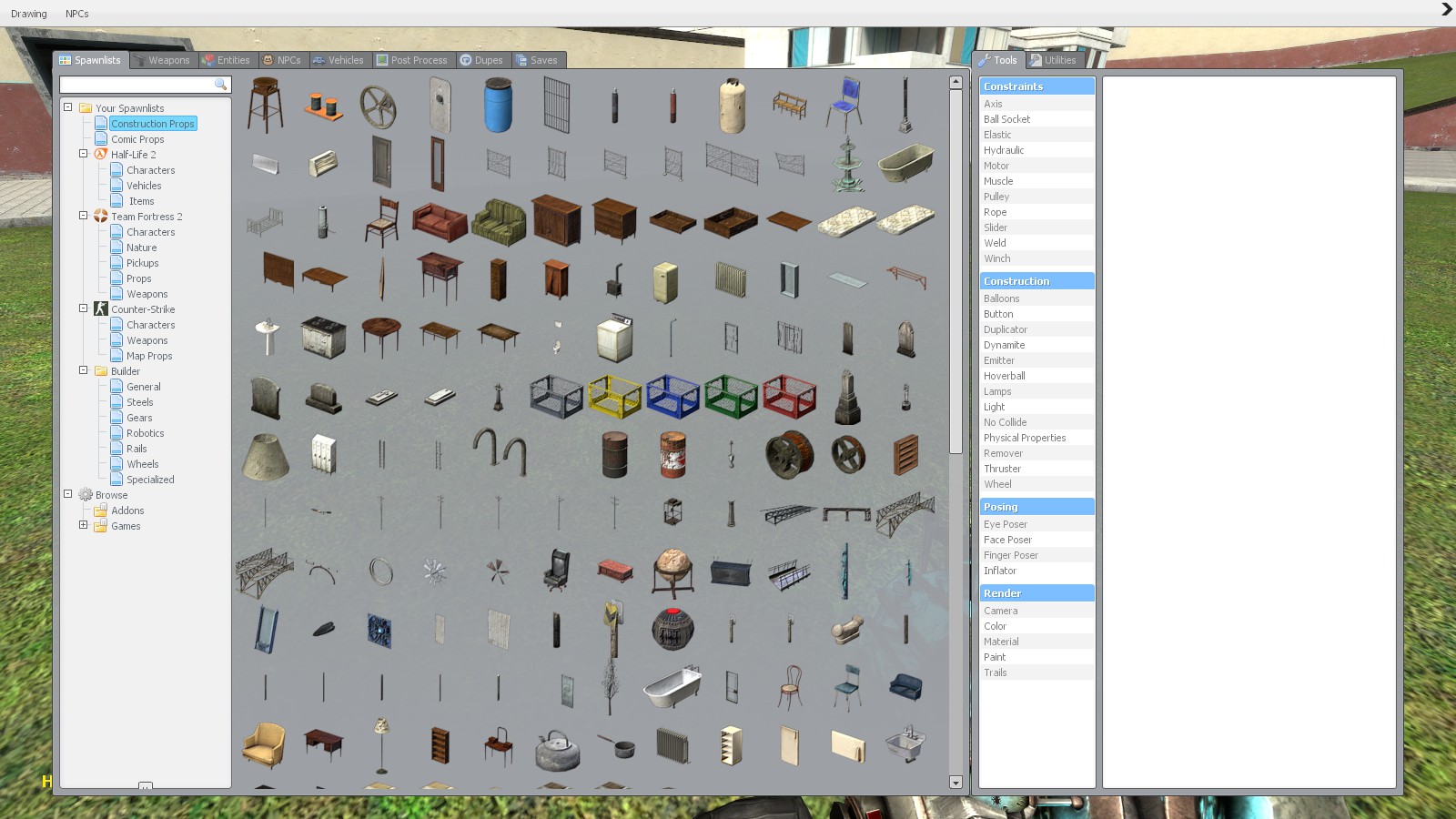This screenshot has height=819, width=1456.
Task: Select the spoked wagon wheel prop
Action: tap(378, 106)
